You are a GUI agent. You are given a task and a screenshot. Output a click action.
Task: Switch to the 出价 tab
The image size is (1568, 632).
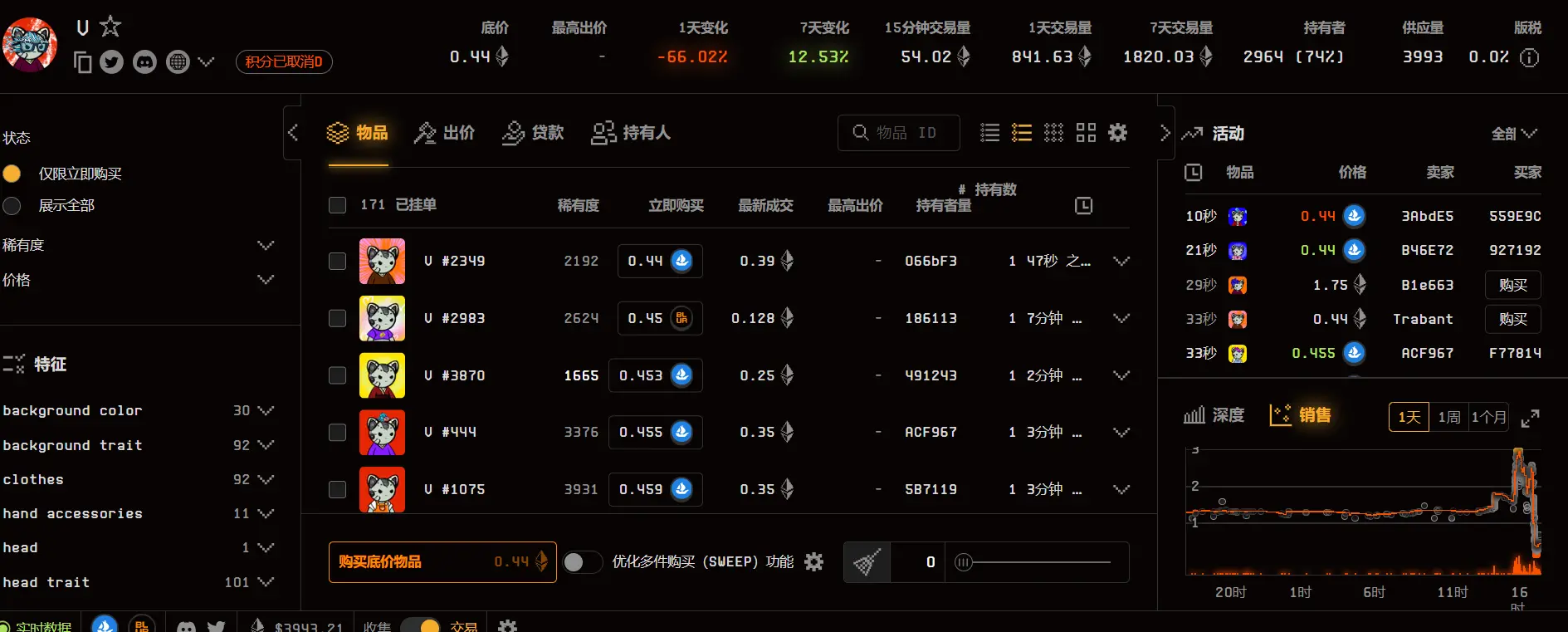pyautogui.click(x=445, y=133)
